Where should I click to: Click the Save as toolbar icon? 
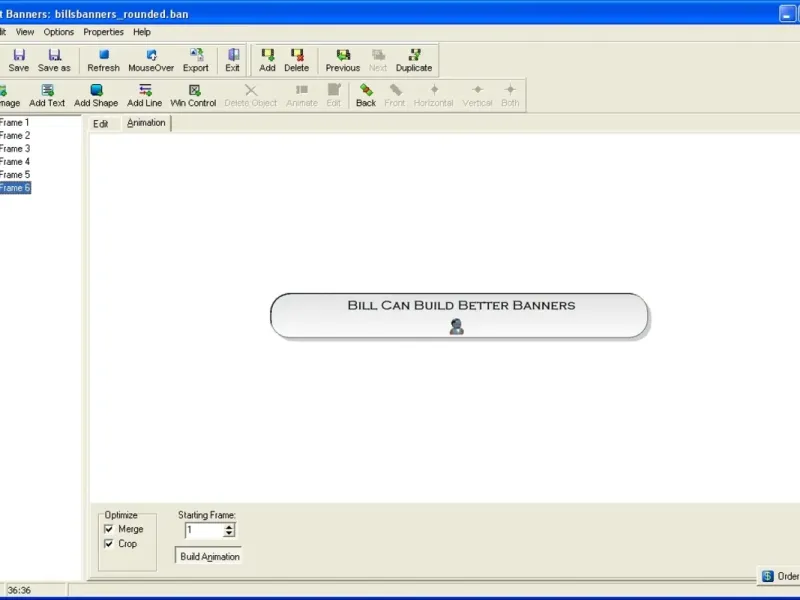54,60
